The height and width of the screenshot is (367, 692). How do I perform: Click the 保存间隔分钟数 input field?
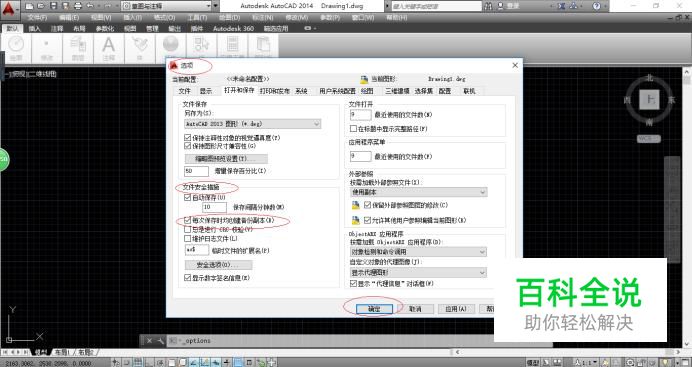coord(214,207)
